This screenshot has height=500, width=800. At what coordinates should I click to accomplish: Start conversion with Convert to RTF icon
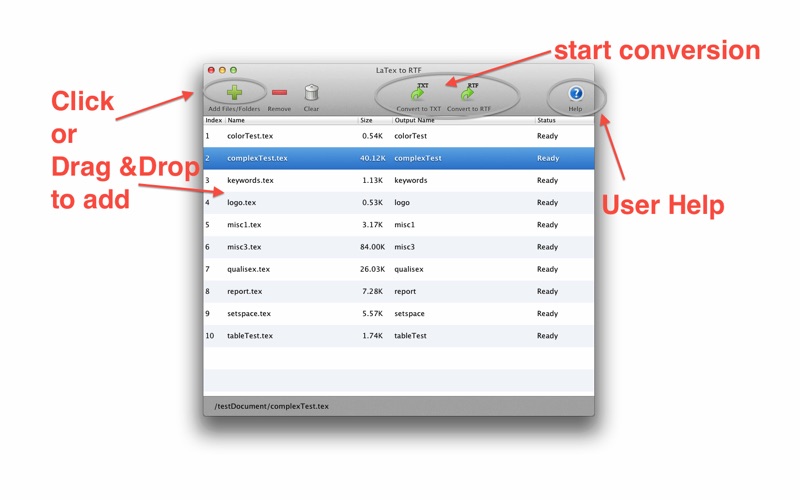coord(468,93)
